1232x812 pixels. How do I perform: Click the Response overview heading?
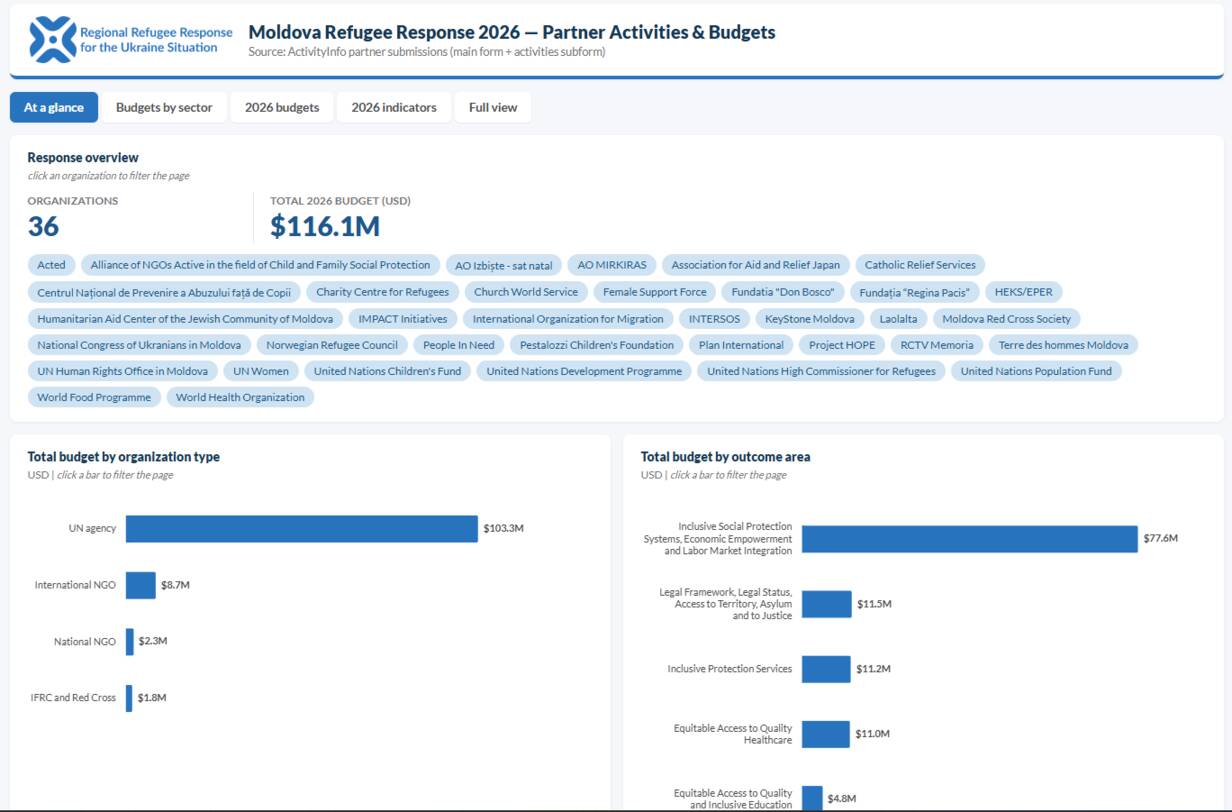pyautogui.click(x=83, y=158)
